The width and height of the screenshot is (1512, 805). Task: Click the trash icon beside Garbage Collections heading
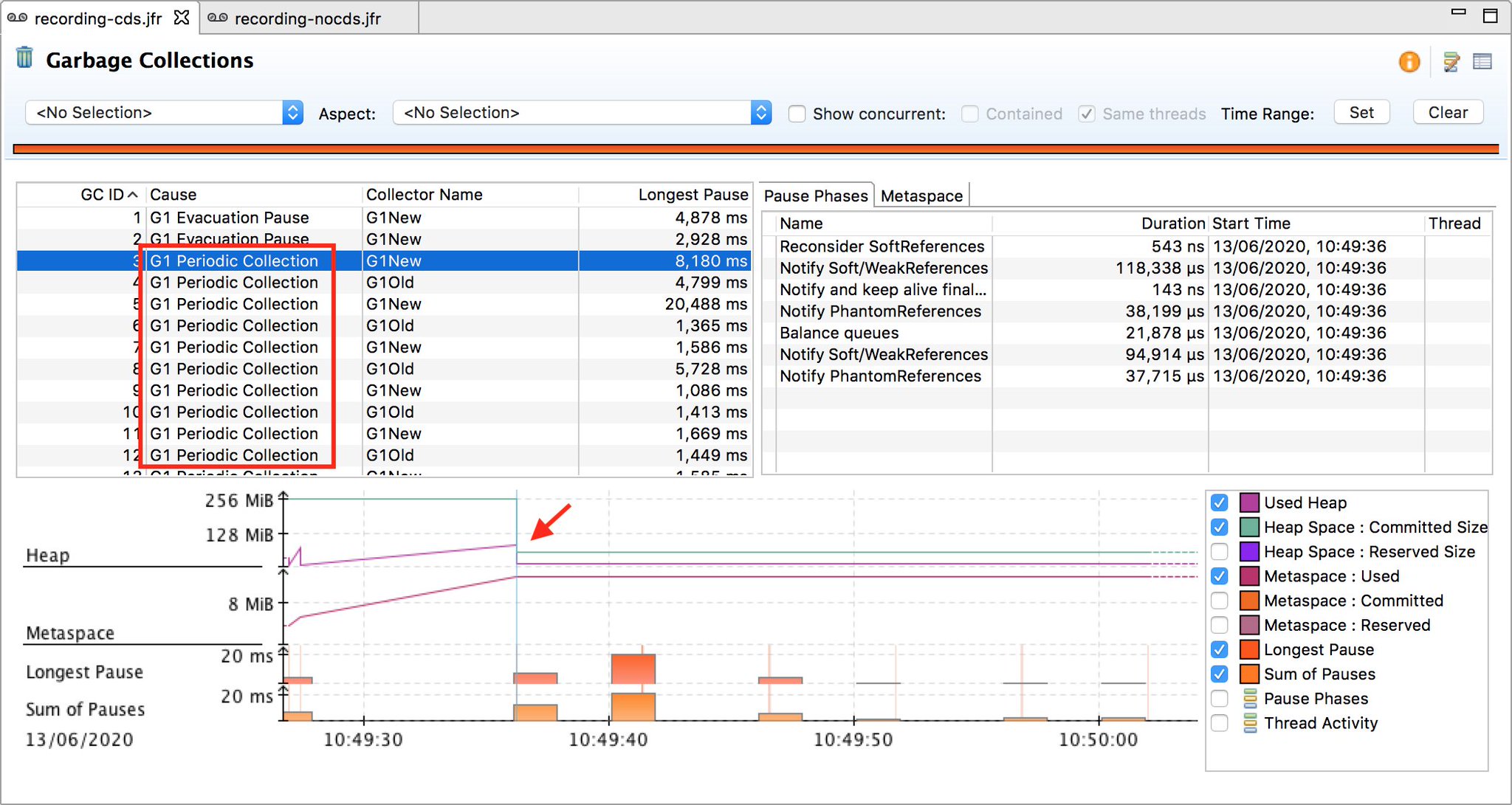click(24, 57)
